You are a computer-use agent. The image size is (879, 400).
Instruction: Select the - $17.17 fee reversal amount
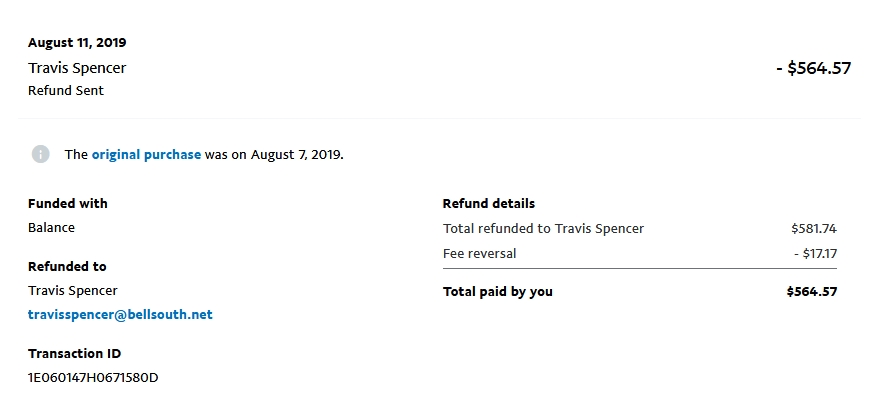(x=815, y=254)
